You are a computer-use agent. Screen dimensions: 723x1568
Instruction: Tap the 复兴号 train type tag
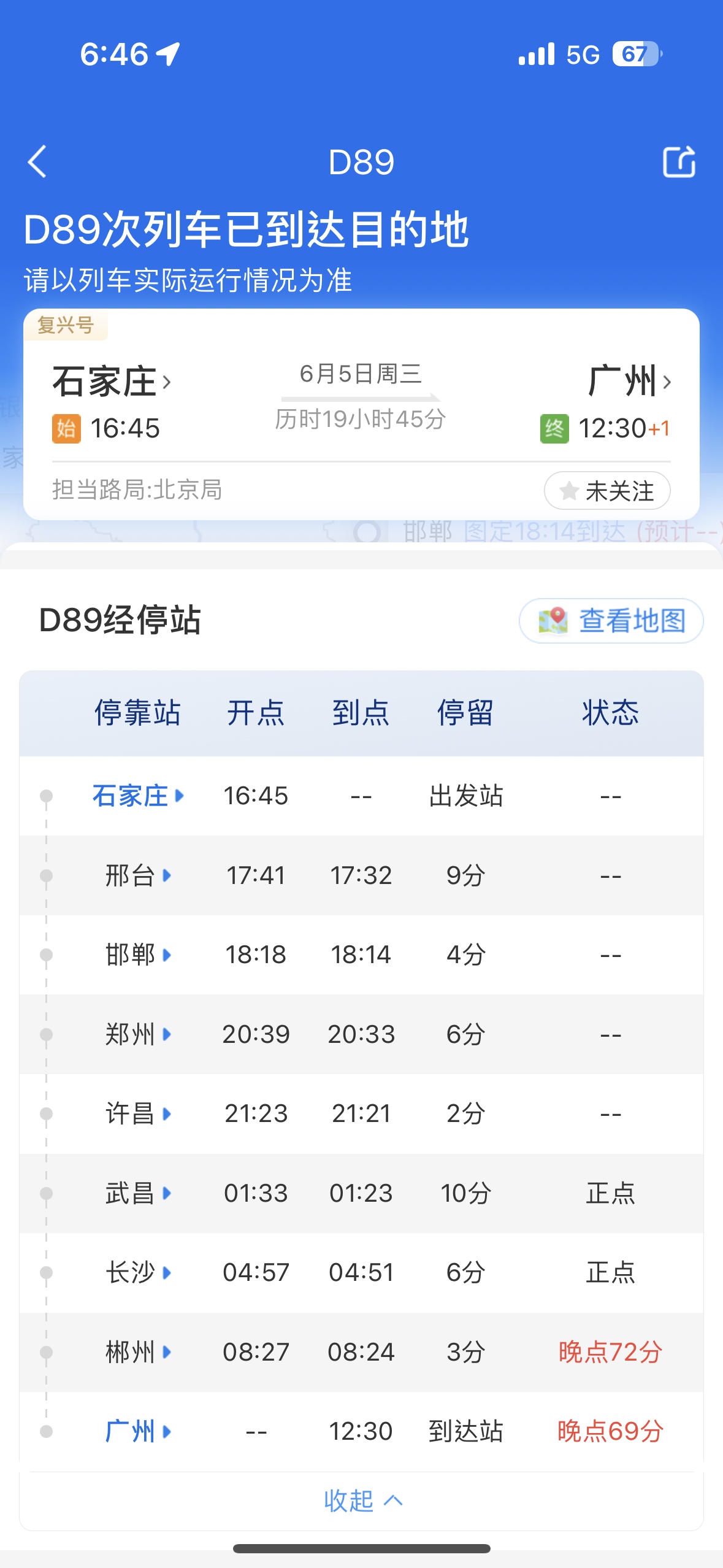(x=66, y=325)
